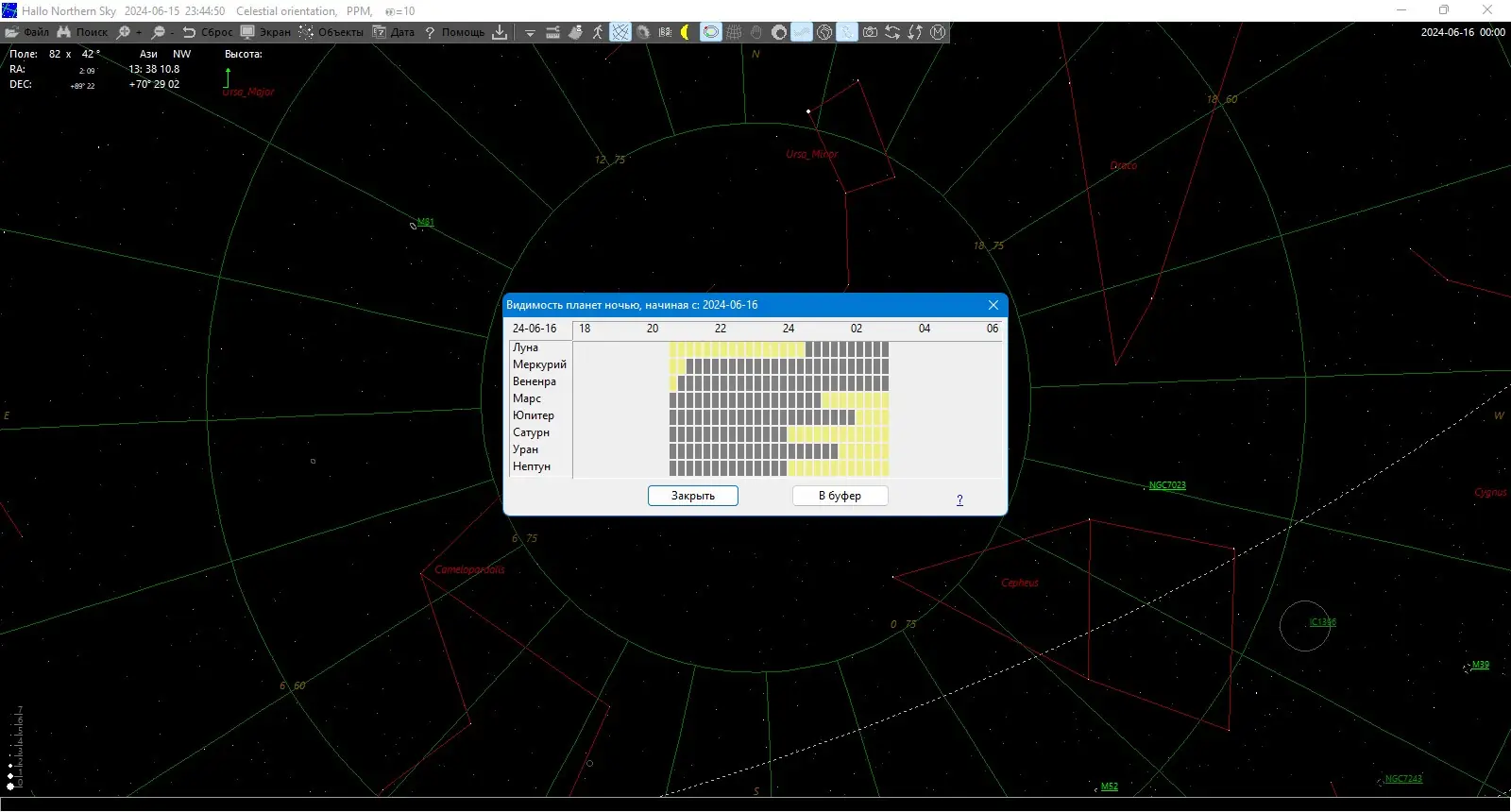Screen dimensions: 1511x812
Task: Open the ruler and wrench measuring tool
Action: pos(552,32)
